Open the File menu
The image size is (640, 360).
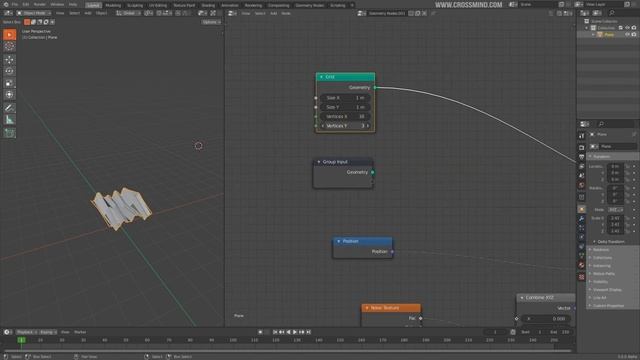(15, 4)
